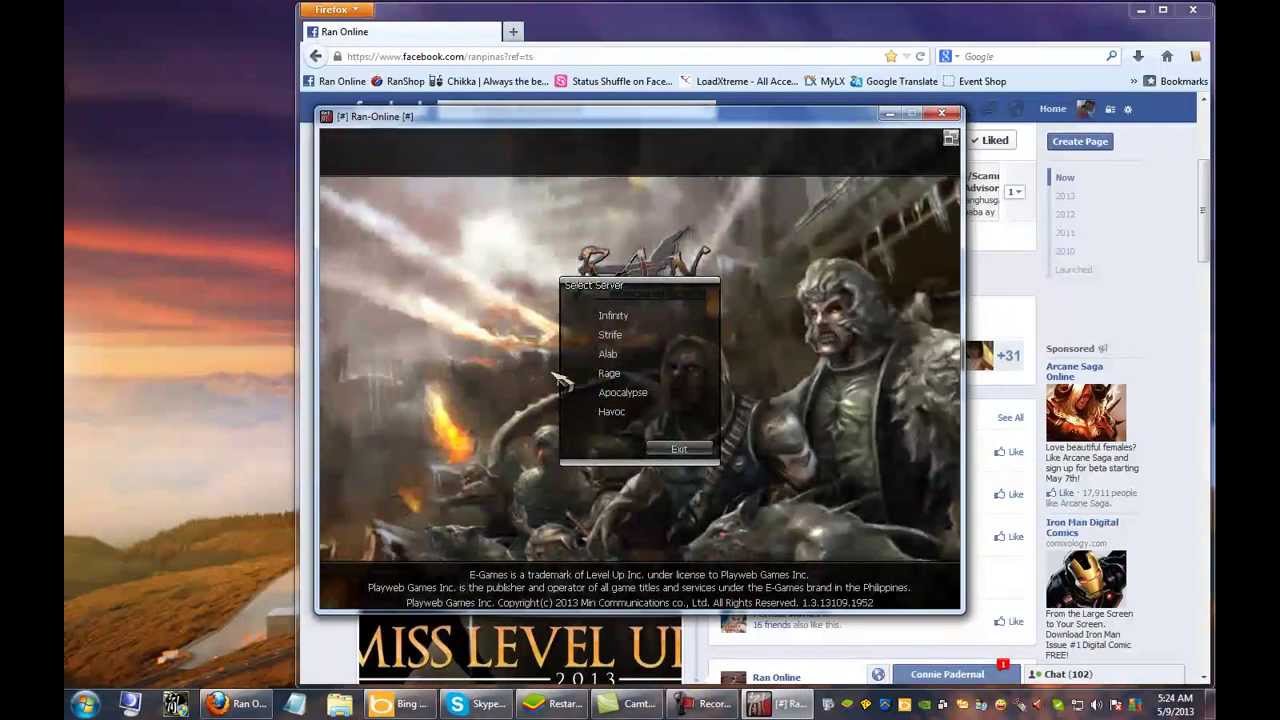Open Facebook privacy shortcuts lock icon

[x=1110, y=109]
